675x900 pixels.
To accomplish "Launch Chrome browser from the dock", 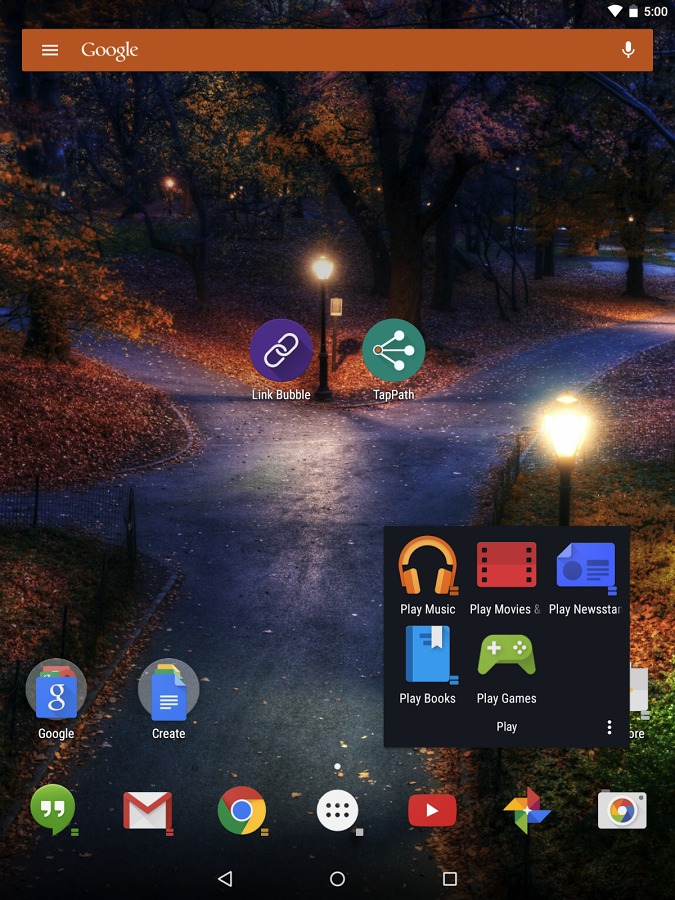I will (x=242, y=810).
